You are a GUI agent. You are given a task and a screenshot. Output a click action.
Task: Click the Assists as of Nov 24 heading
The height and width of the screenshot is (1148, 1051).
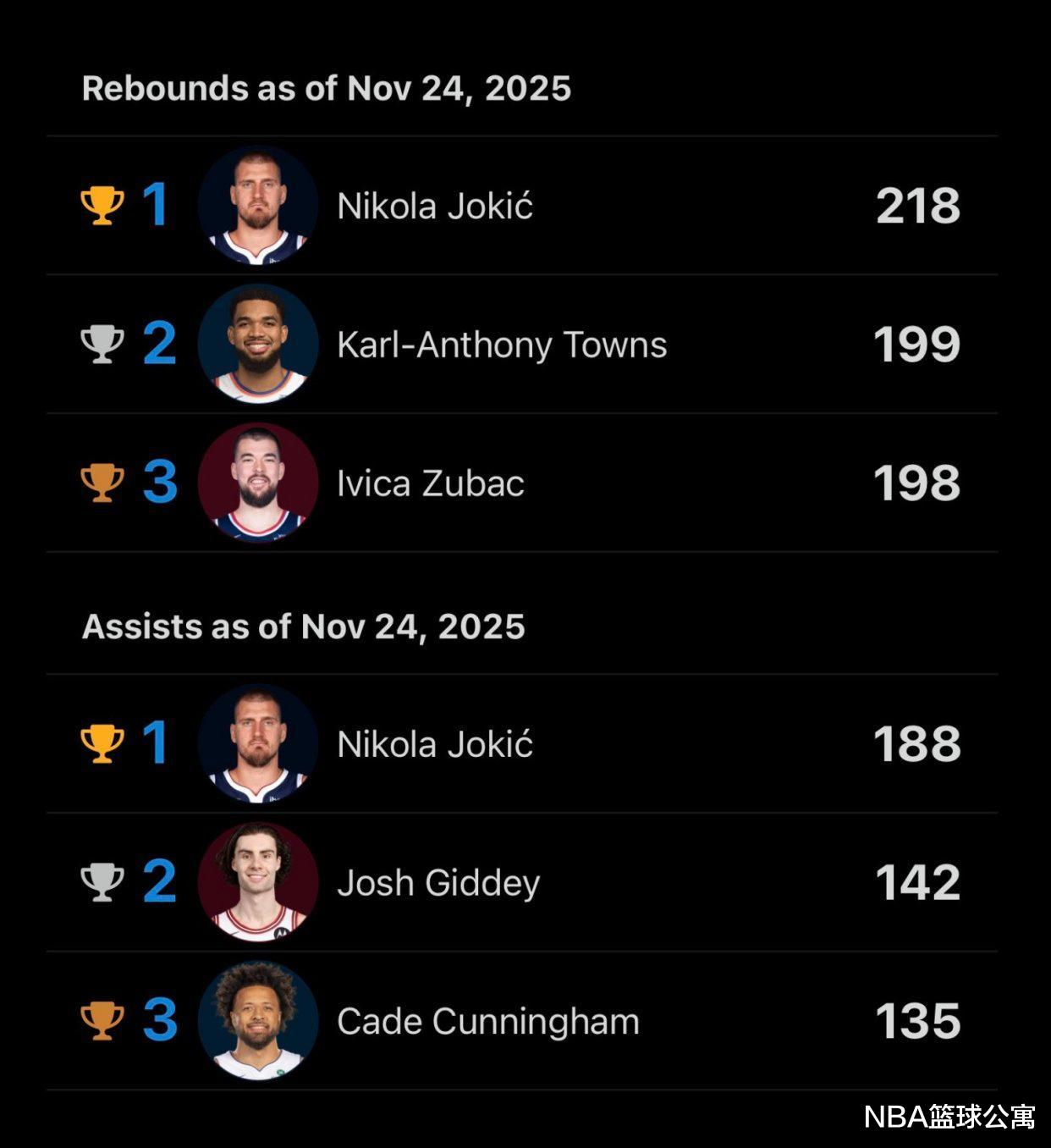(303, 626)
